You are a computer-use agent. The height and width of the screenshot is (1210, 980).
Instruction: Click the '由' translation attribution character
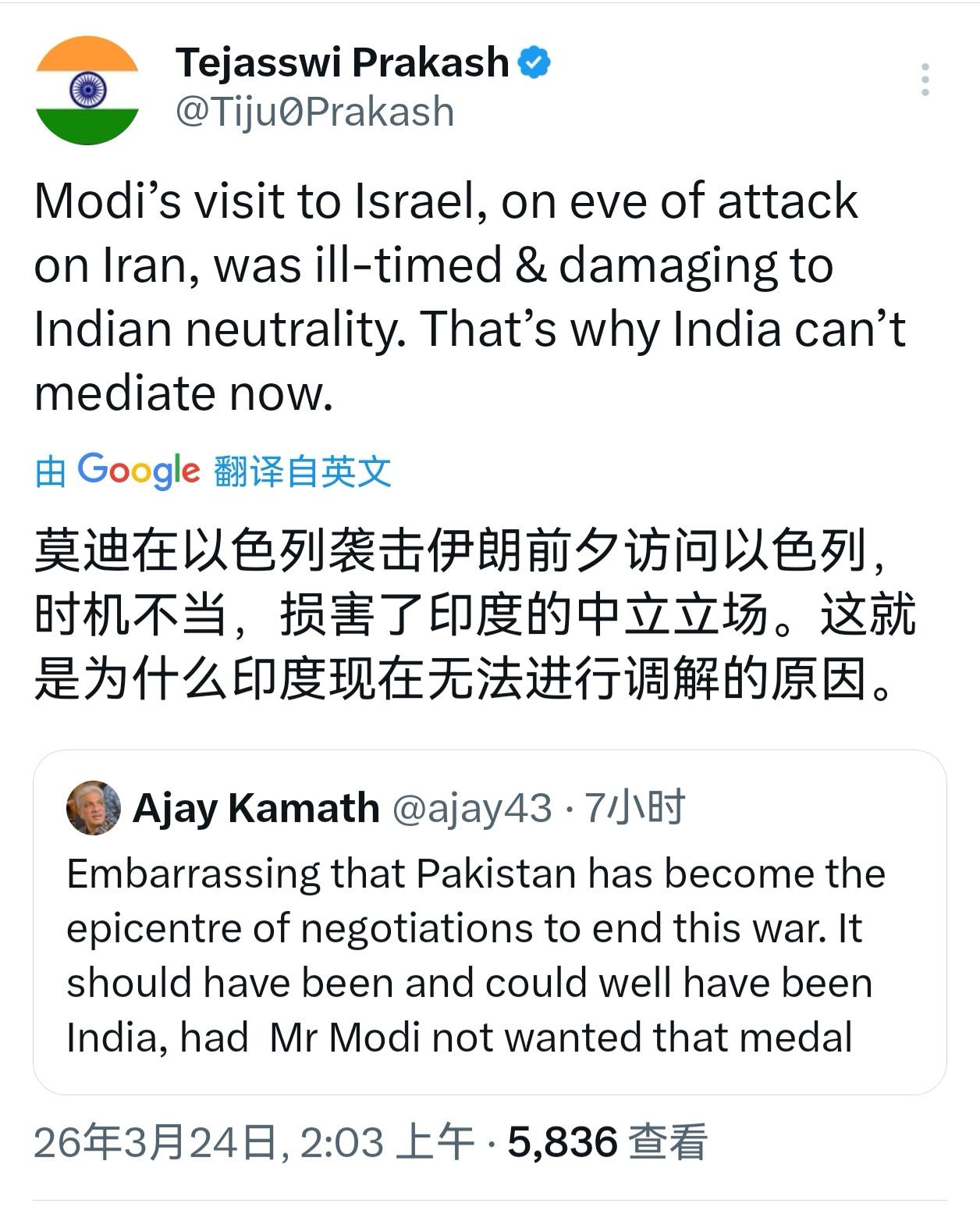[x=50, y=472]
